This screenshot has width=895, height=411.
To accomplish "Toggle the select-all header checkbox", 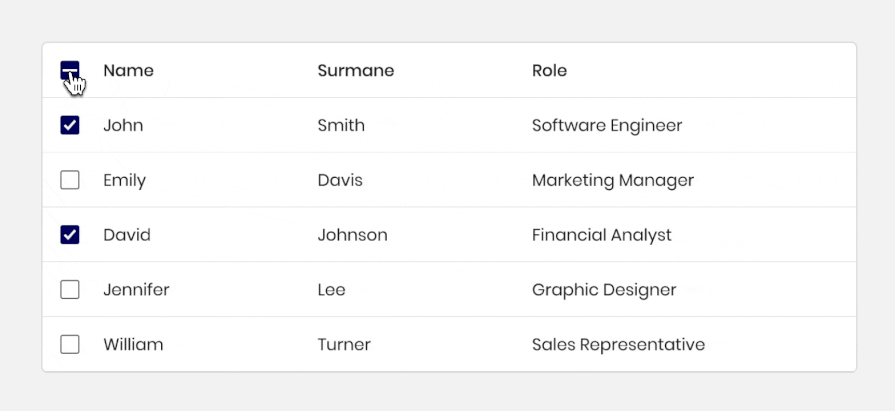I will point(70,70).
